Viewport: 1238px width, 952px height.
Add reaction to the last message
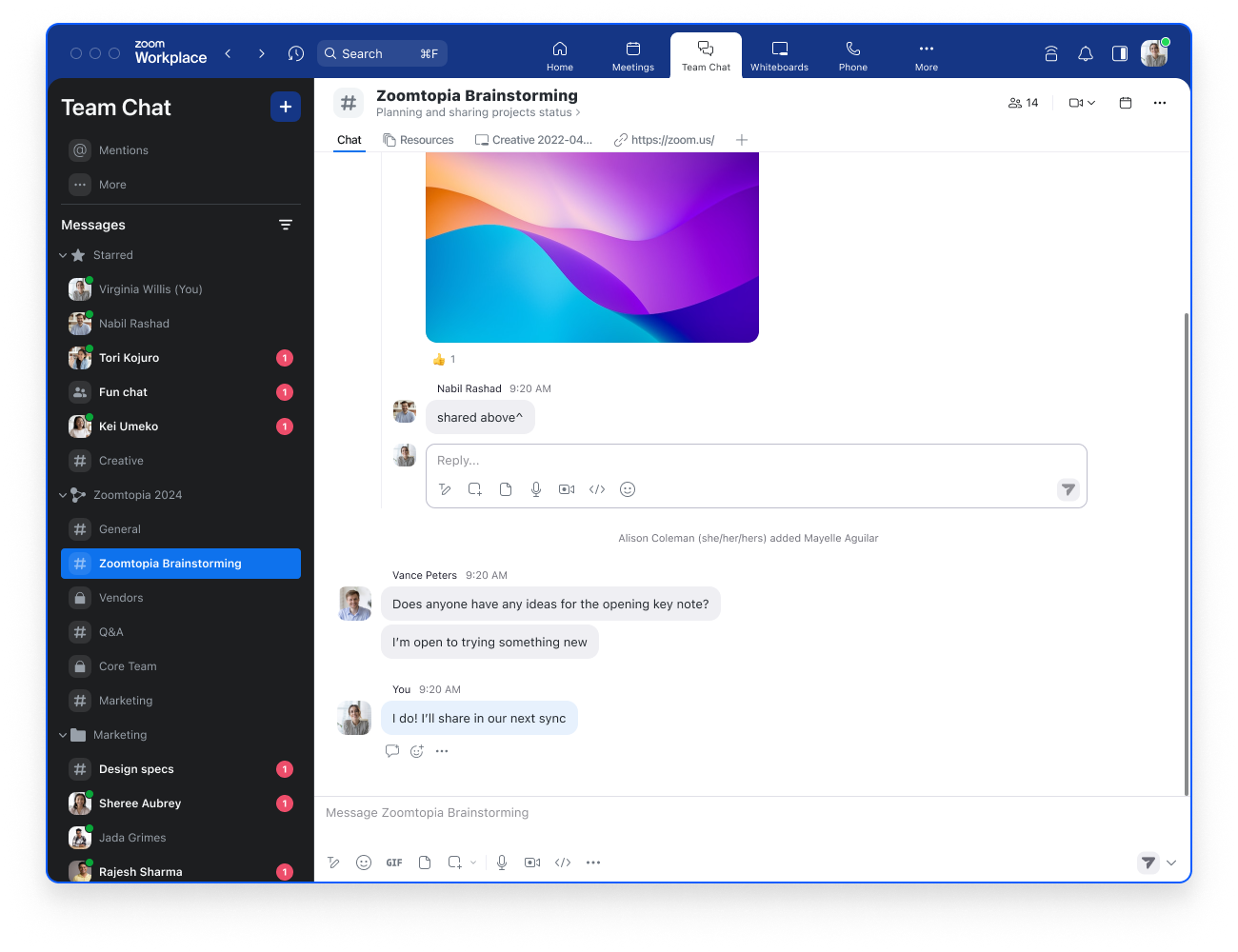(x=417, y=751)
